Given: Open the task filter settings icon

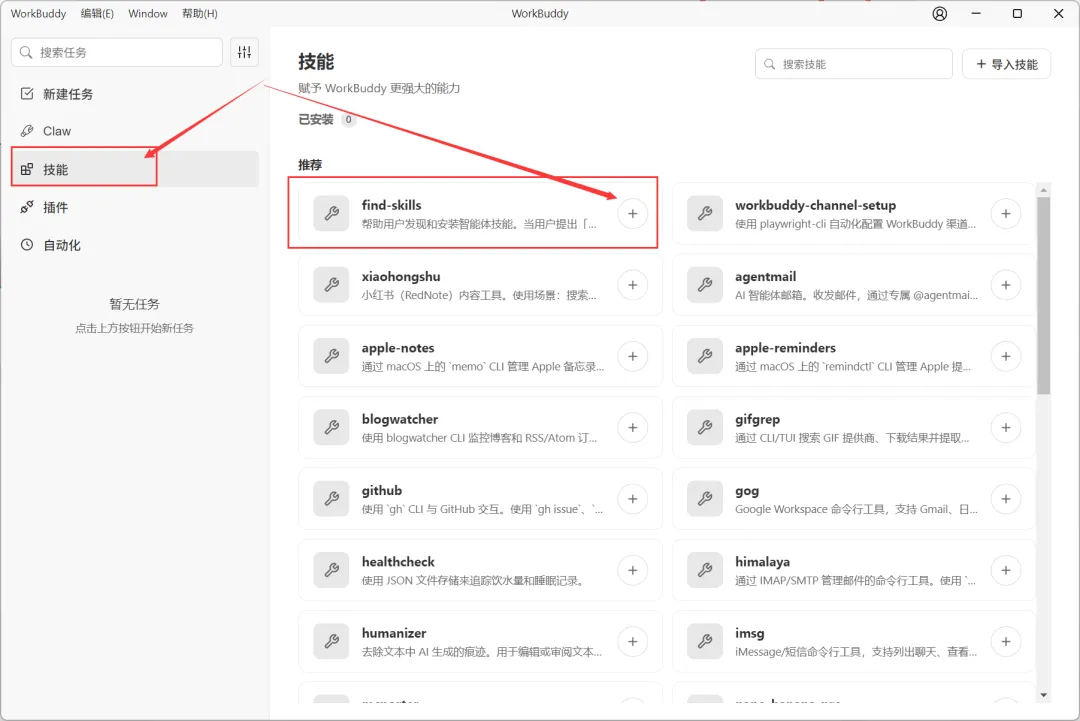Looking at the screenshot, I should [x=245, y=52].
